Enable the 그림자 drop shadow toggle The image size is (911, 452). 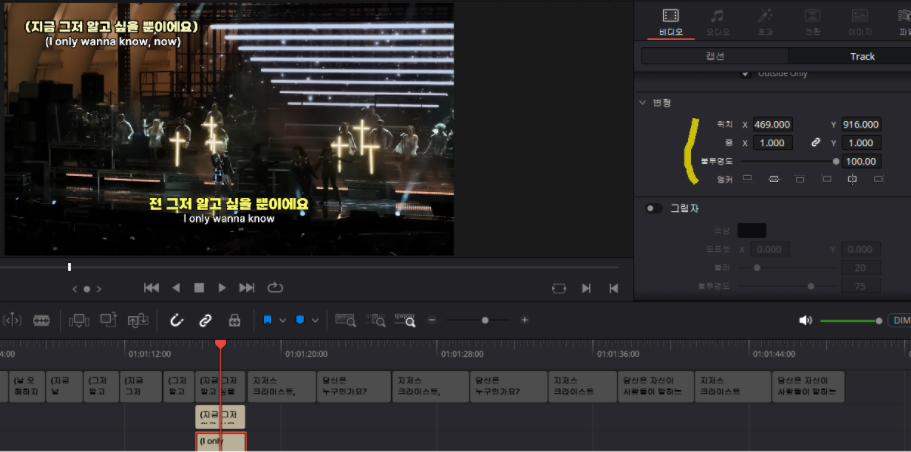654,208
